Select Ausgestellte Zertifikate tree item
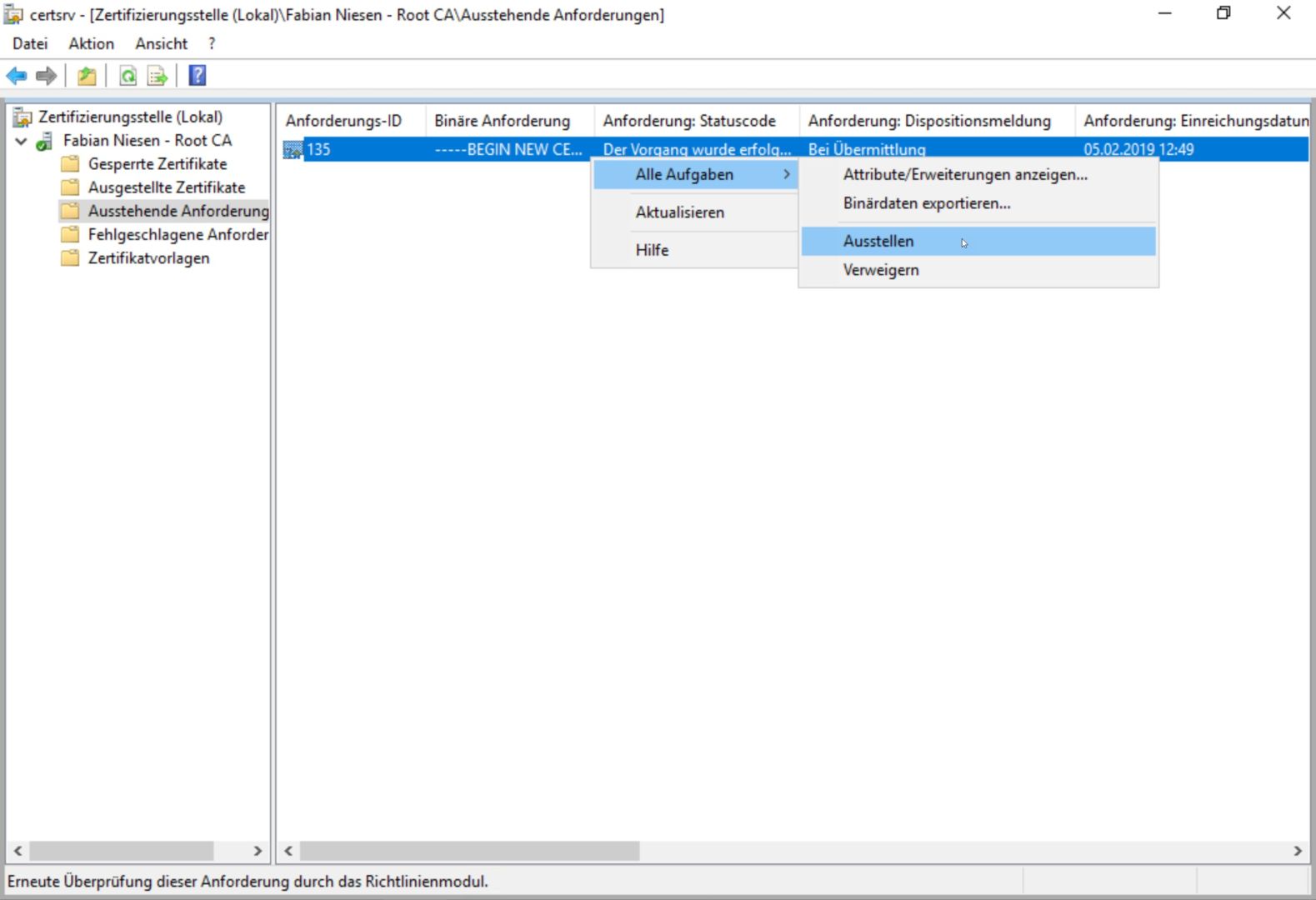This screenshot has width=1316, height=900. (x=167, y=187)
